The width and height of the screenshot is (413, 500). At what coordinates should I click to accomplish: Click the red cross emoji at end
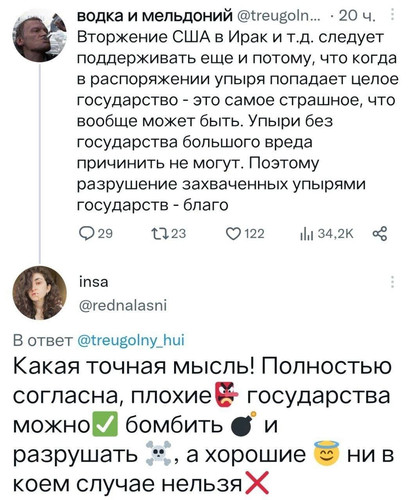tap(257, 482)
